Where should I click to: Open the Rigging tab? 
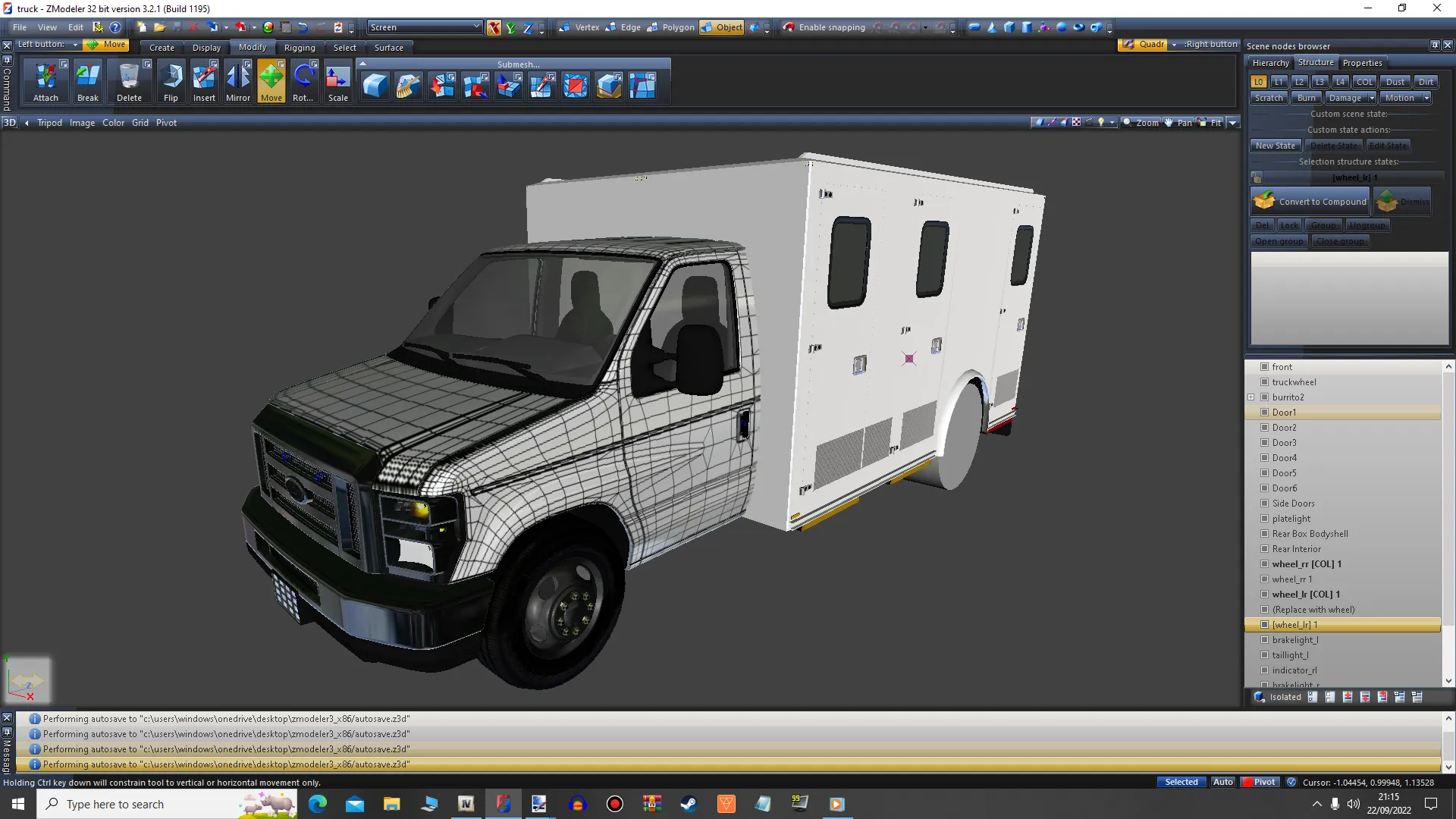pos(300,47)
